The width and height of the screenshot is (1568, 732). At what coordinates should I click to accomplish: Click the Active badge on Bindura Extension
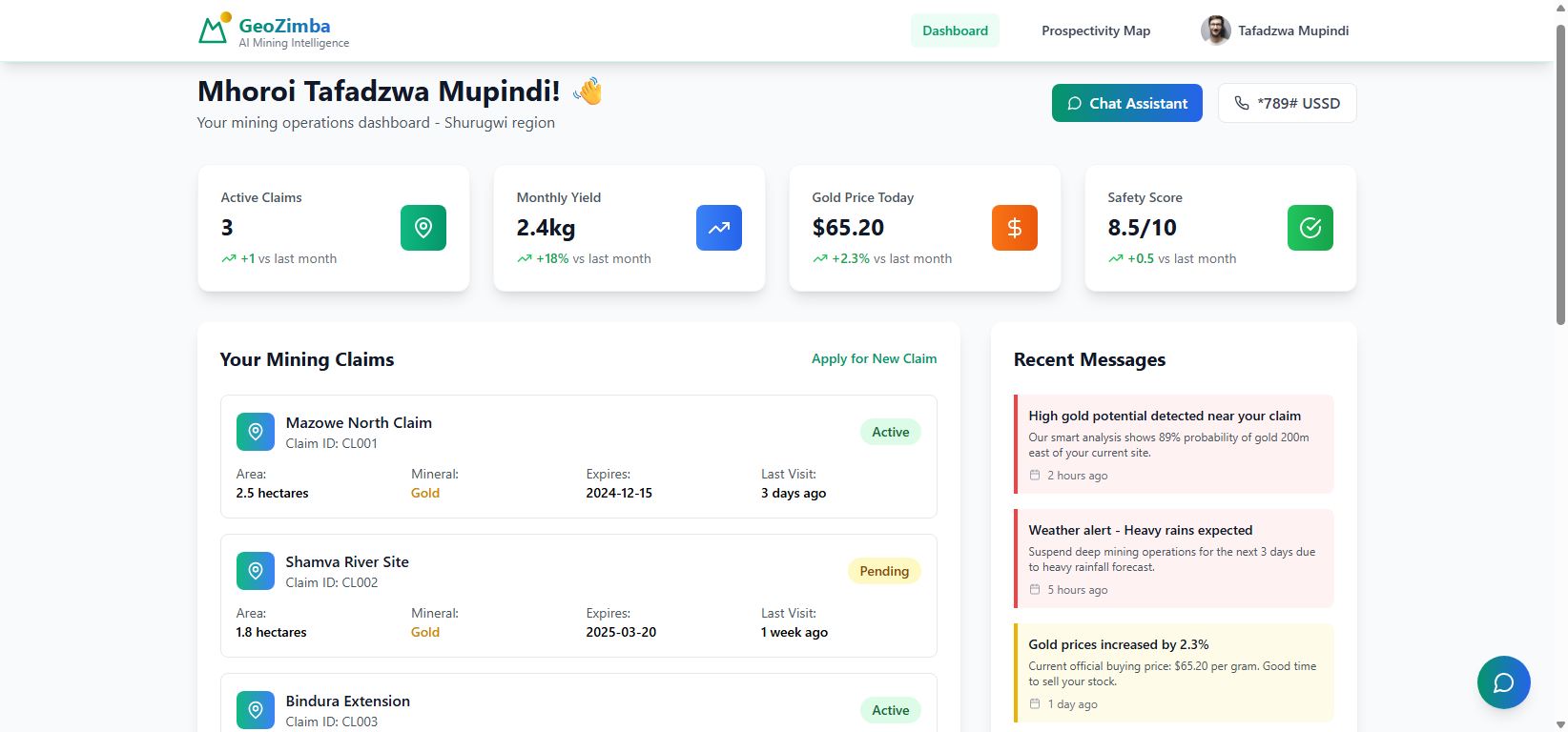click(891, 710)
